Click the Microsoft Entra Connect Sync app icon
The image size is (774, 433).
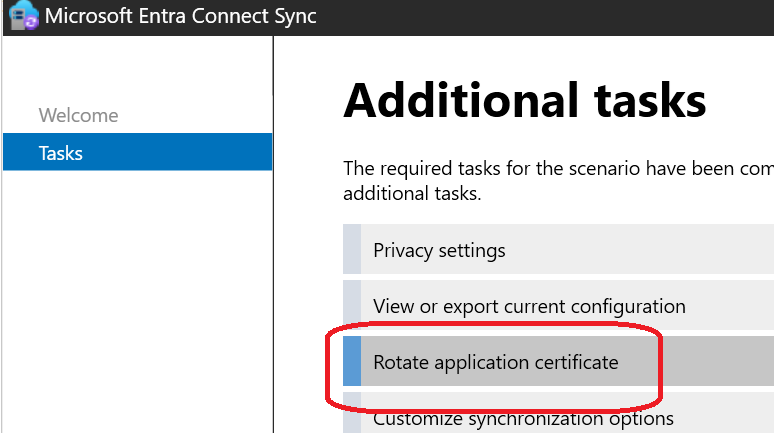[22, 17]
